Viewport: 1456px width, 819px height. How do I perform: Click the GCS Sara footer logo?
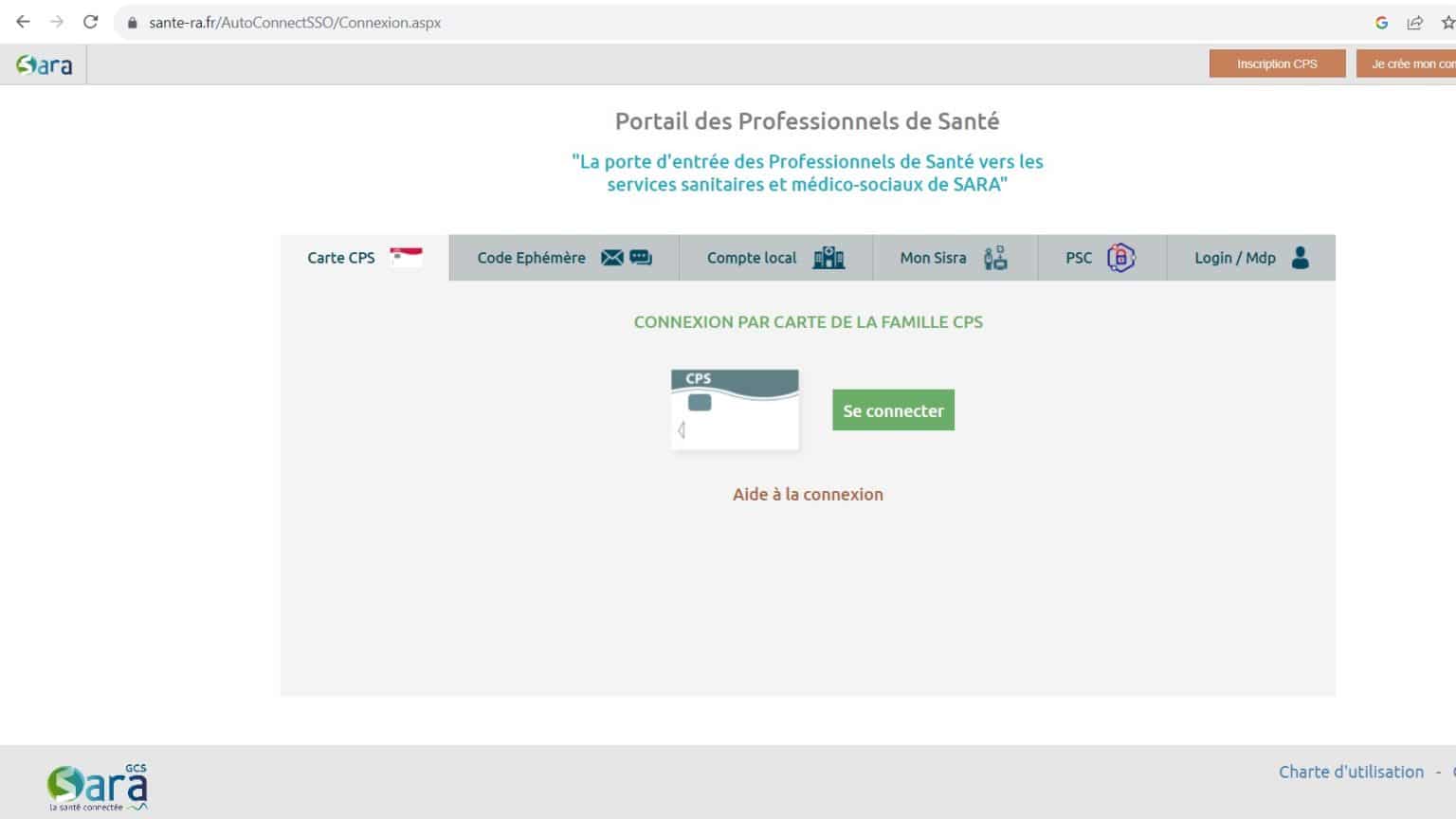click(x=98, y=788)
